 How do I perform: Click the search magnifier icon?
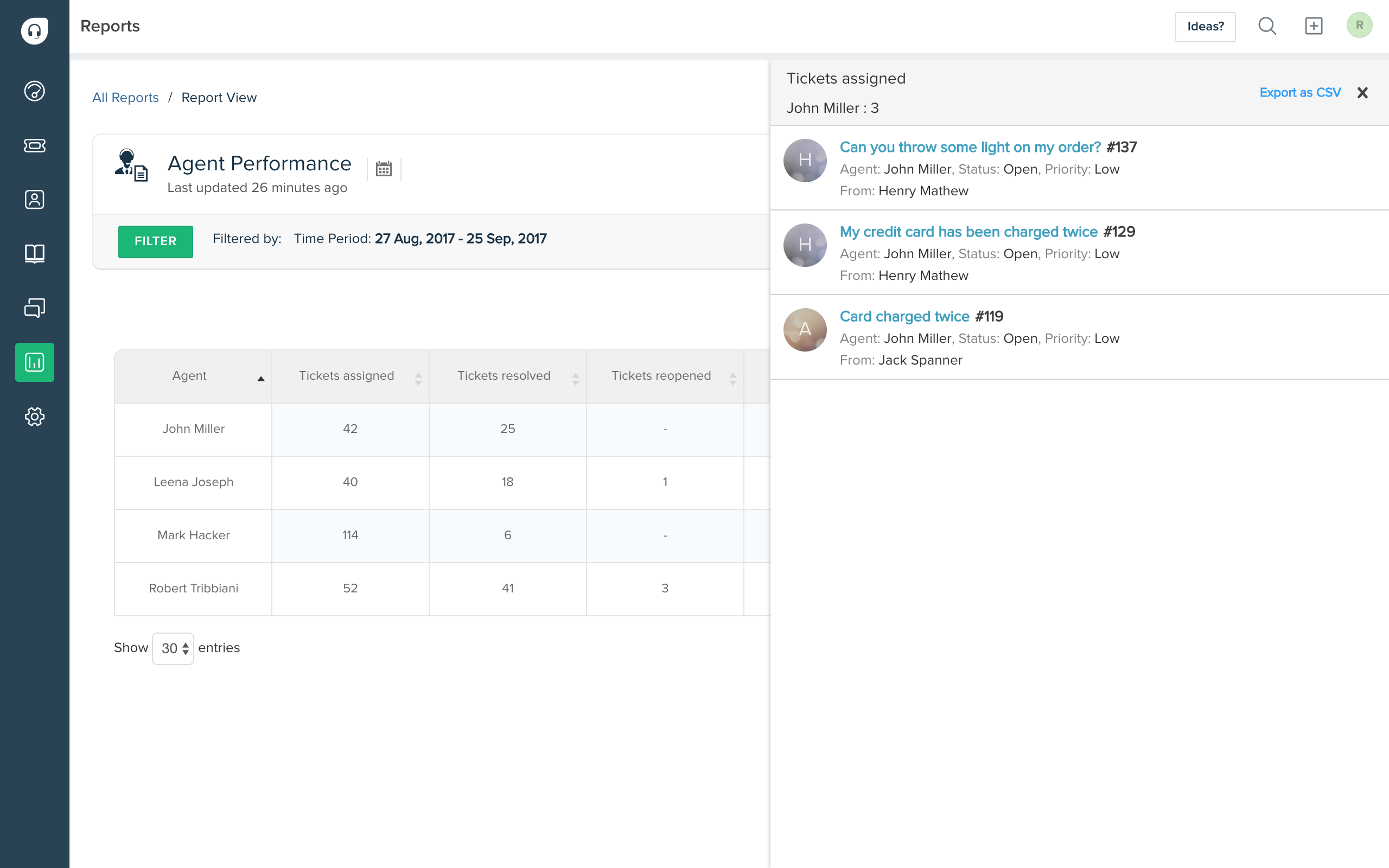click(x=1267, y=26)
